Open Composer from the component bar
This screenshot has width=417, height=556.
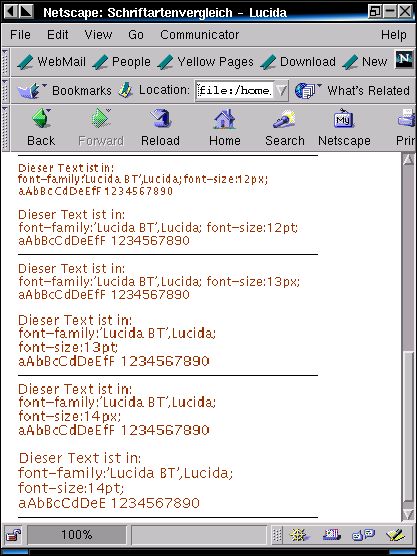[395, 535]
